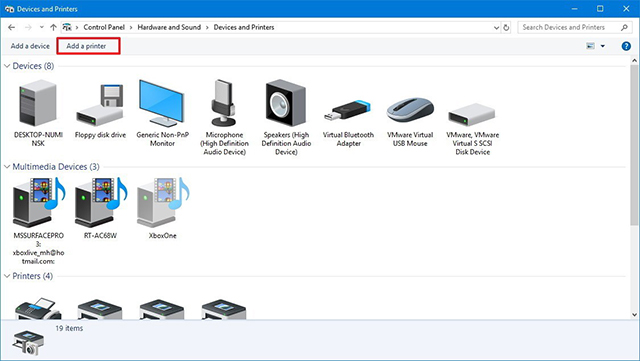This screenshot has width=640, height=361.
Task: Open the Help question mark icon
Action: (x=626, y=46)
